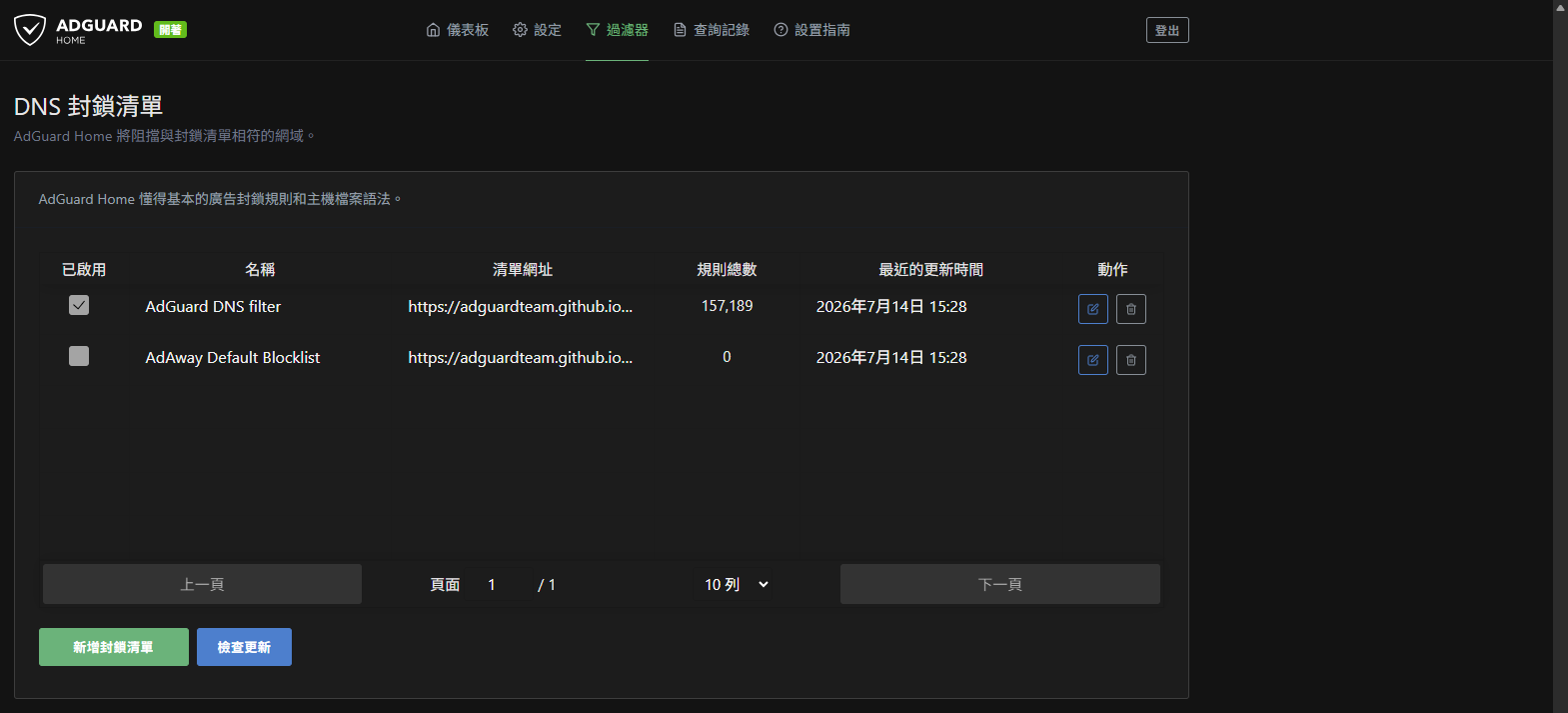Click the rule count 157,189

pyautogui.click(x=728, y=306)
